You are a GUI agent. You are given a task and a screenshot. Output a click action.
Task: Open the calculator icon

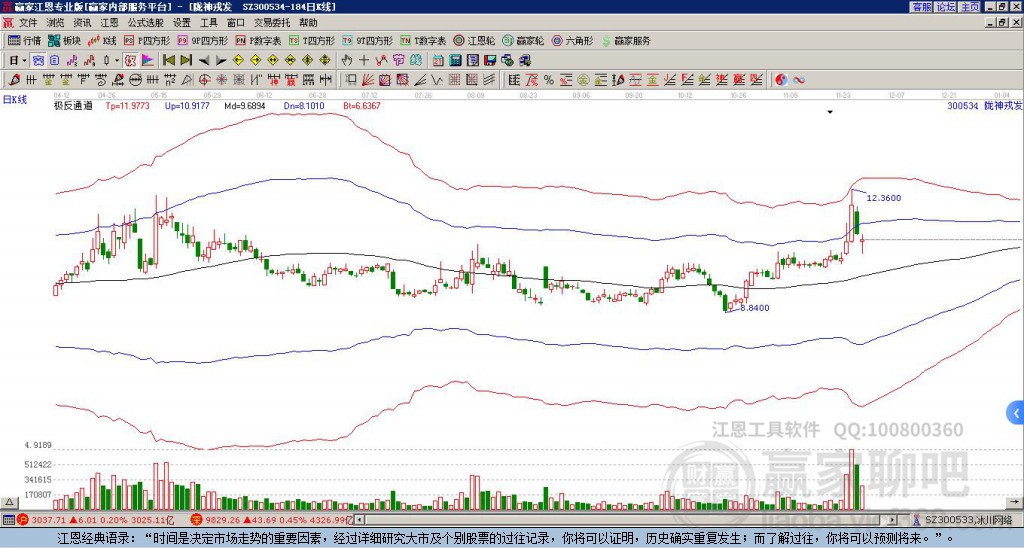[456, 61]
